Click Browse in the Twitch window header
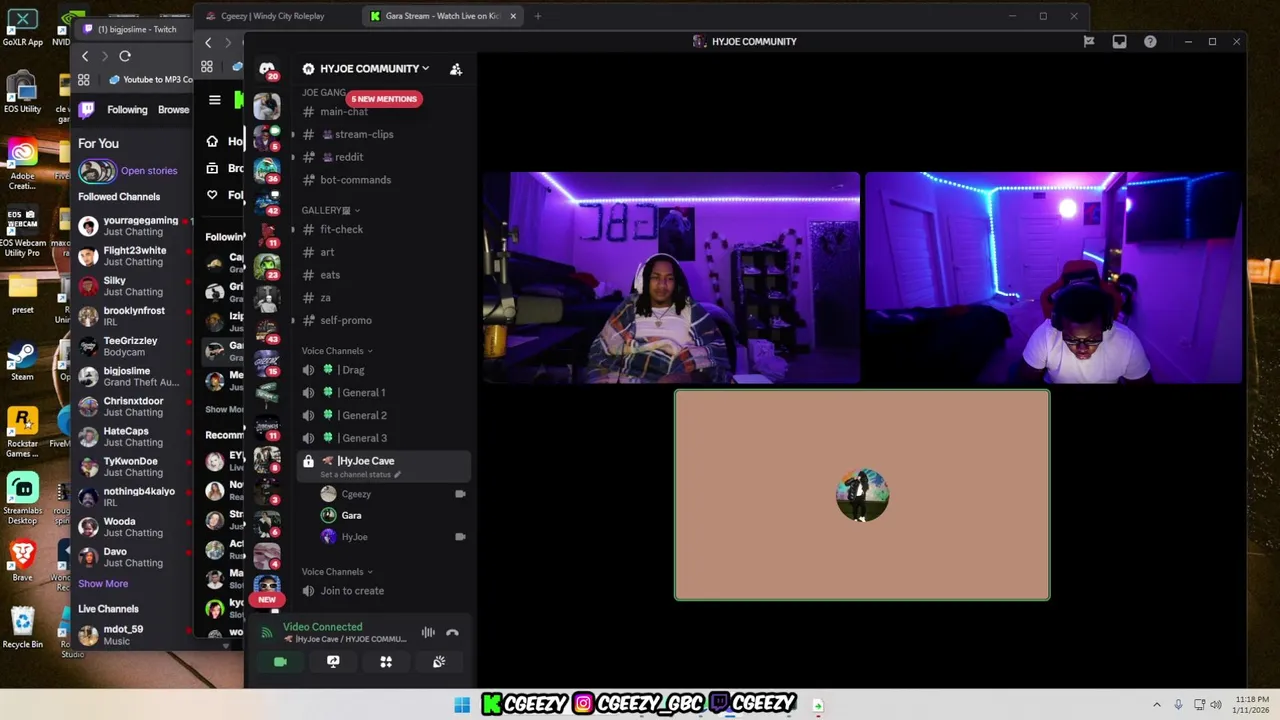 pyautogui.click(x=173, y=110)
